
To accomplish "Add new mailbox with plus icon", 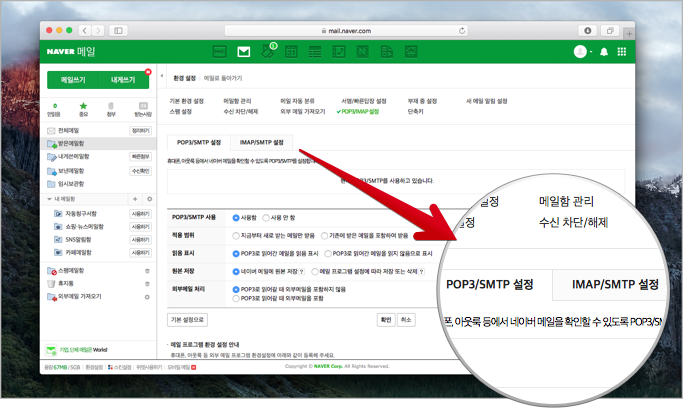I will (135, 199).
